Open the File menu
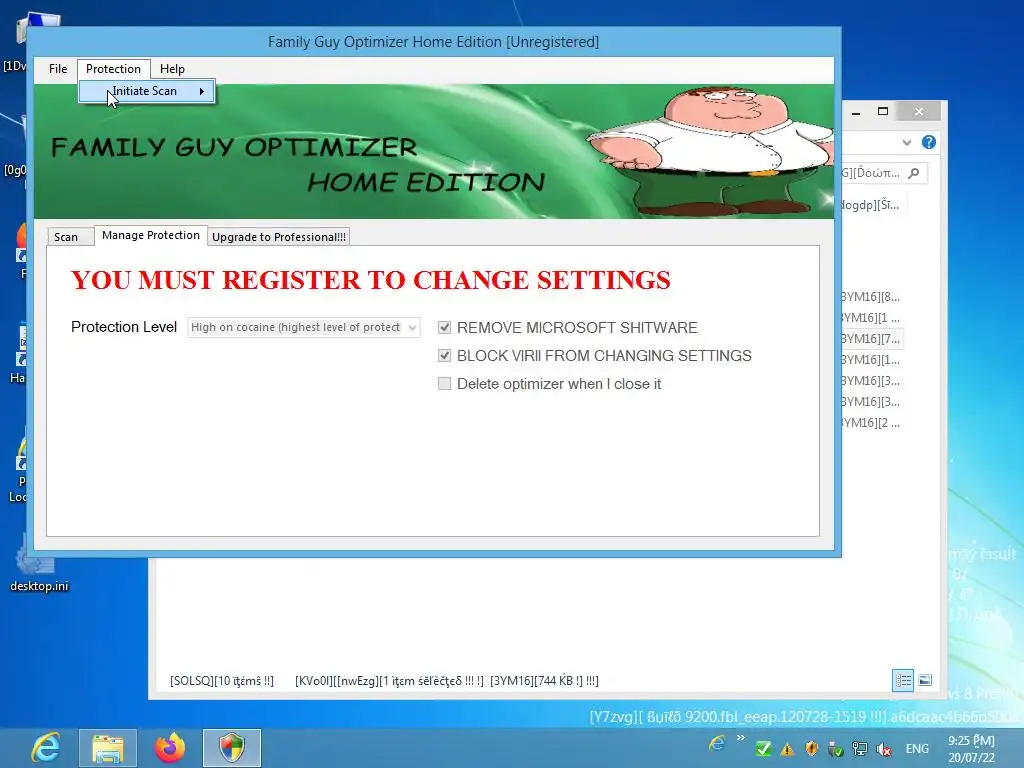Screen dimensions: 1024x768 pos(57,69)
